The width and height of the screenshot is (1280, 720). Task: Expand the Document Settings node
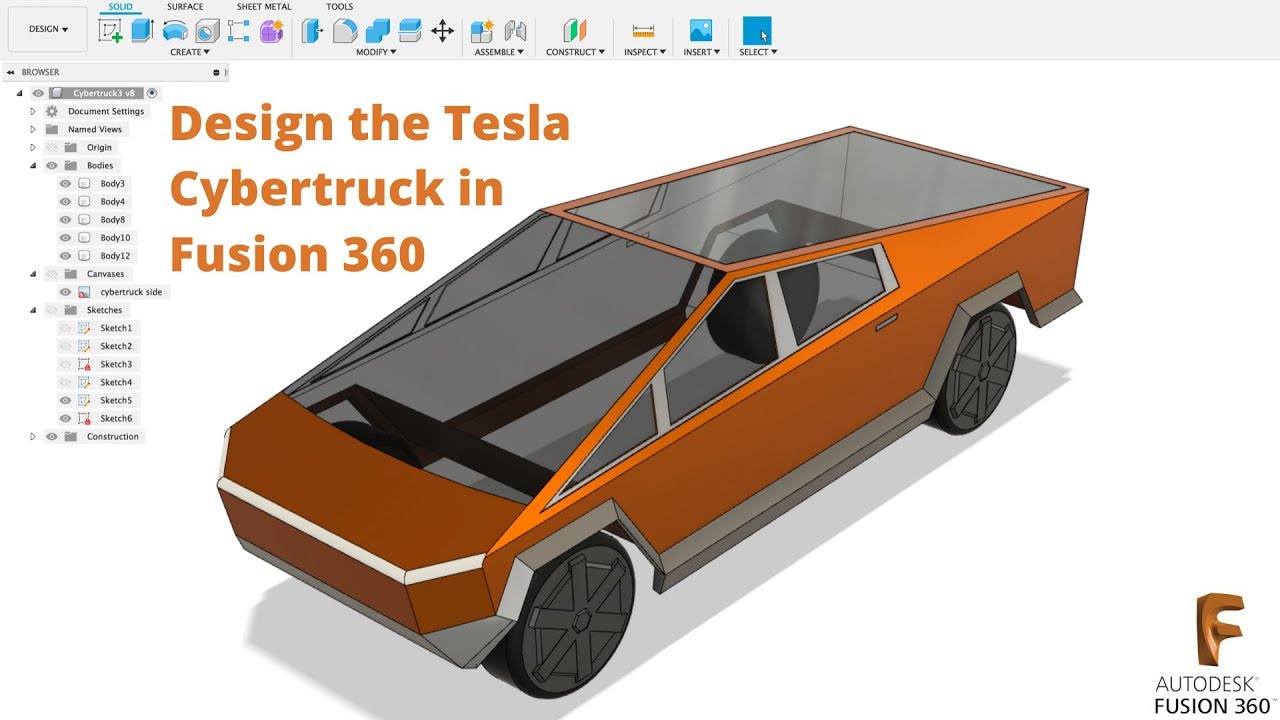coord(33,111)
